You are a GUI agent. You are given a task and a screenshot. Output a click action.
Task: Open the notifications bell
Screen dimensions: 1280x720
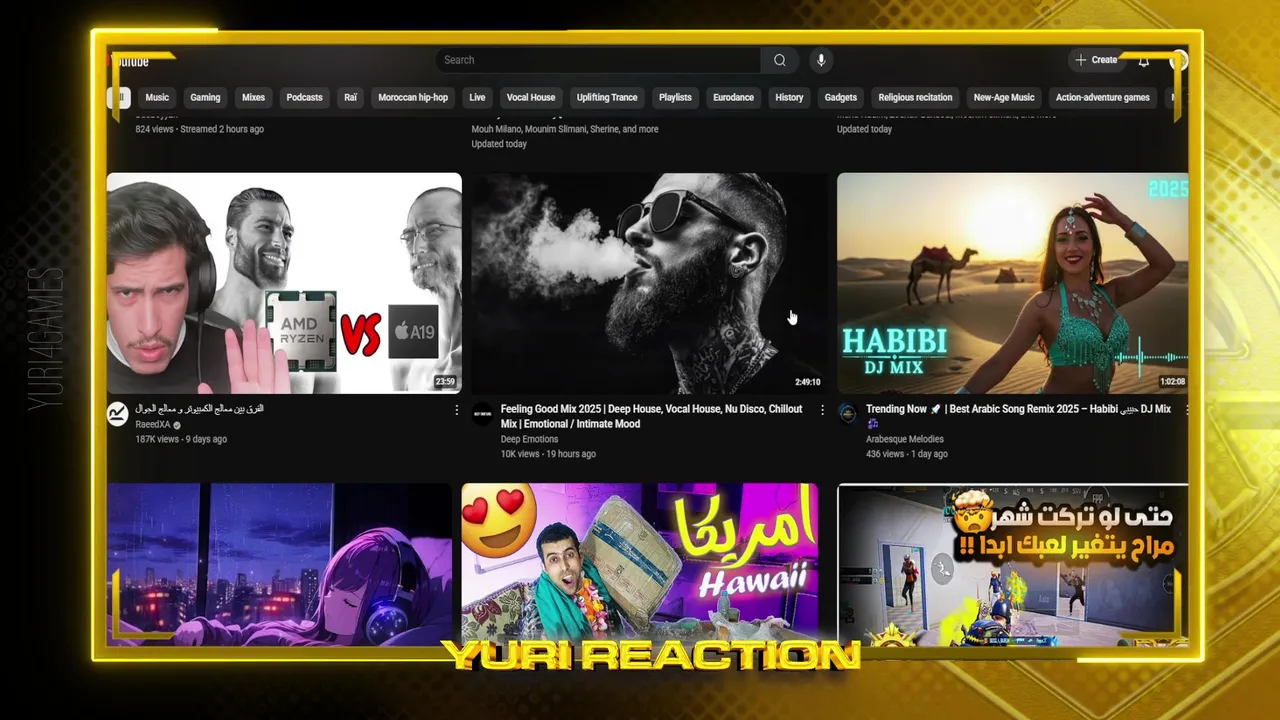(1144, 60)
